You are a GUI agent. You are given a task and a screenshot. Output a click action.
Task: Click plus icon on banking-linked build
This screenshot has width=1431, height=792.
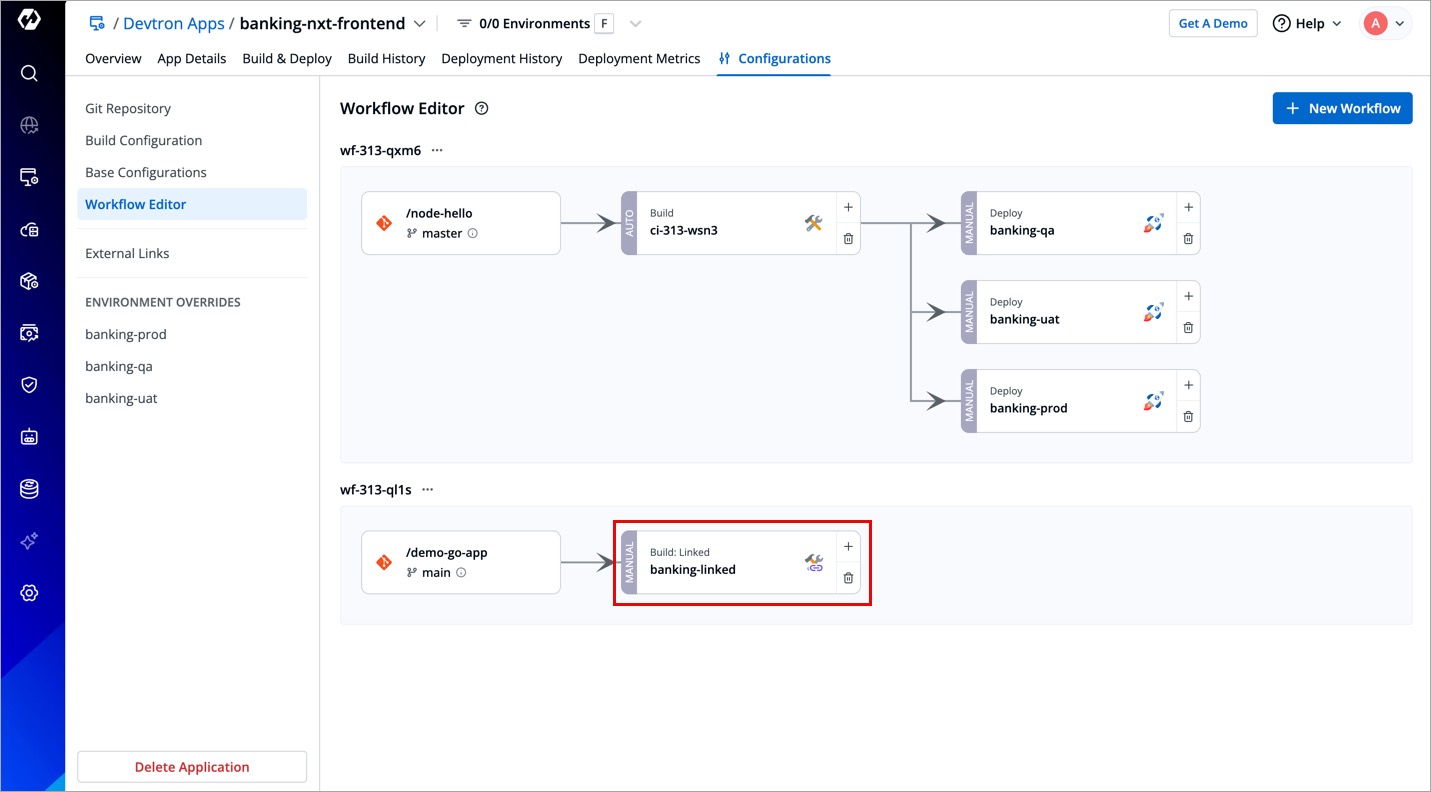pyautogui.click(x=848, y=547)
